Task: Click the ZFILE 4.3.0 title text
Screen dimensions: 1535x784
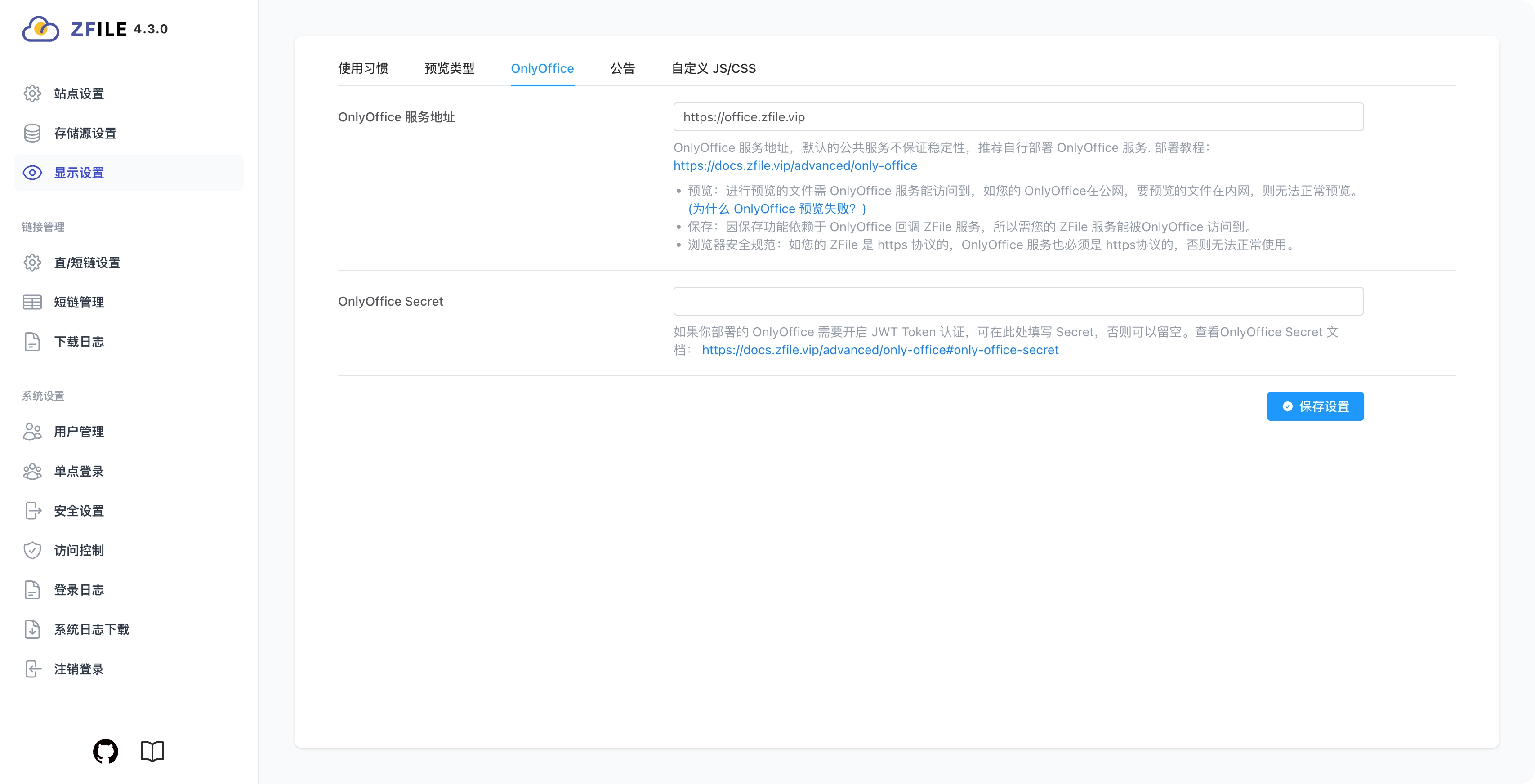Action: tap(119, 29)
